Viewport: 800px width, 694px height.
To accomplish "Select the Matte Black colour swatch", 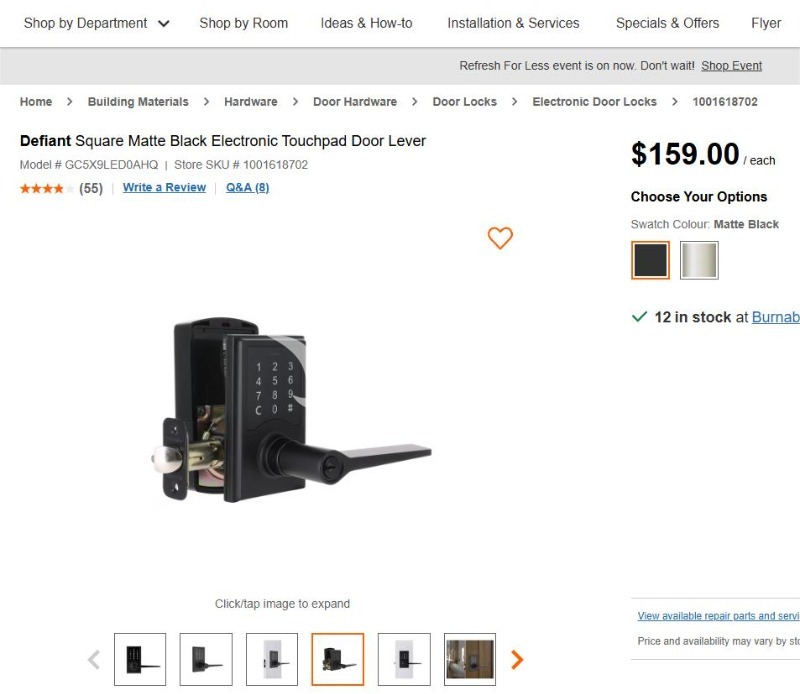I will (650, 261).
